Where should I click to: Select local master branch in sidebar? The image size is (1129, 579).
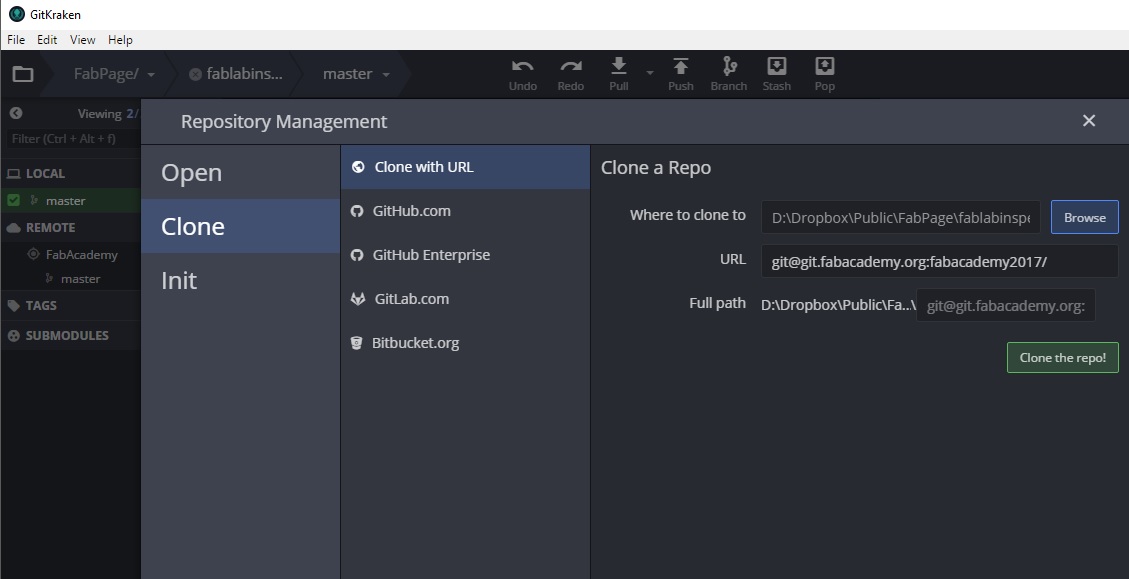click(x=66, y=201)
